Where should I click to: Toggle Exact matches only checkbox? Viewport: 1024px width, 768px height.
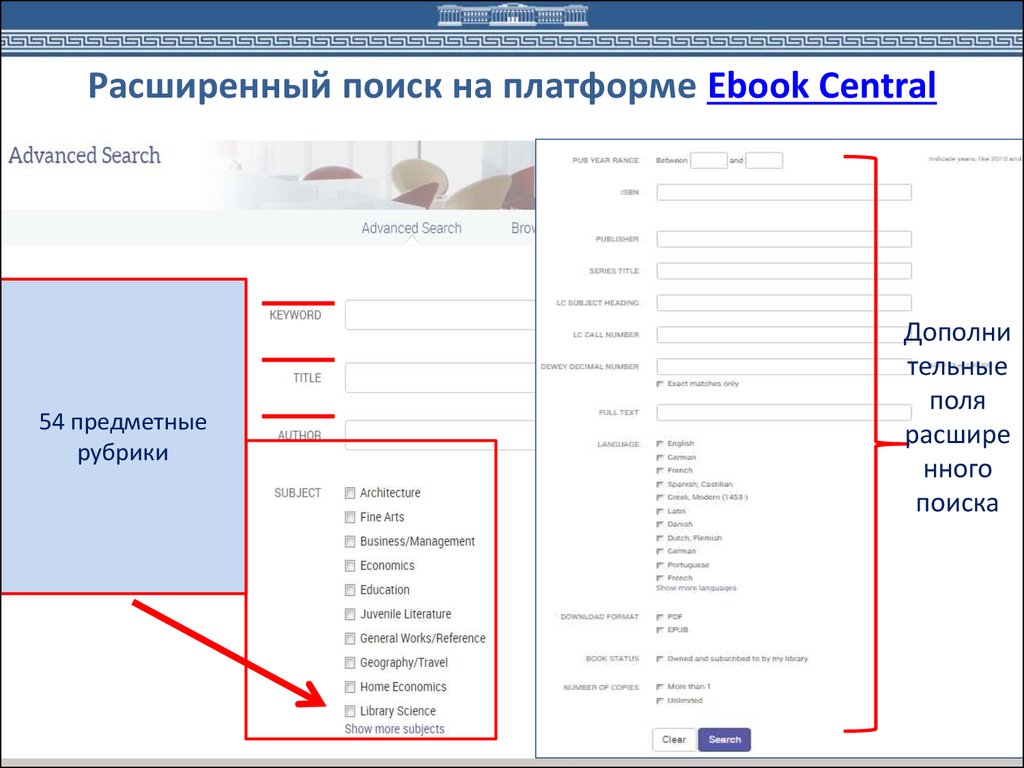coord(660,384)
